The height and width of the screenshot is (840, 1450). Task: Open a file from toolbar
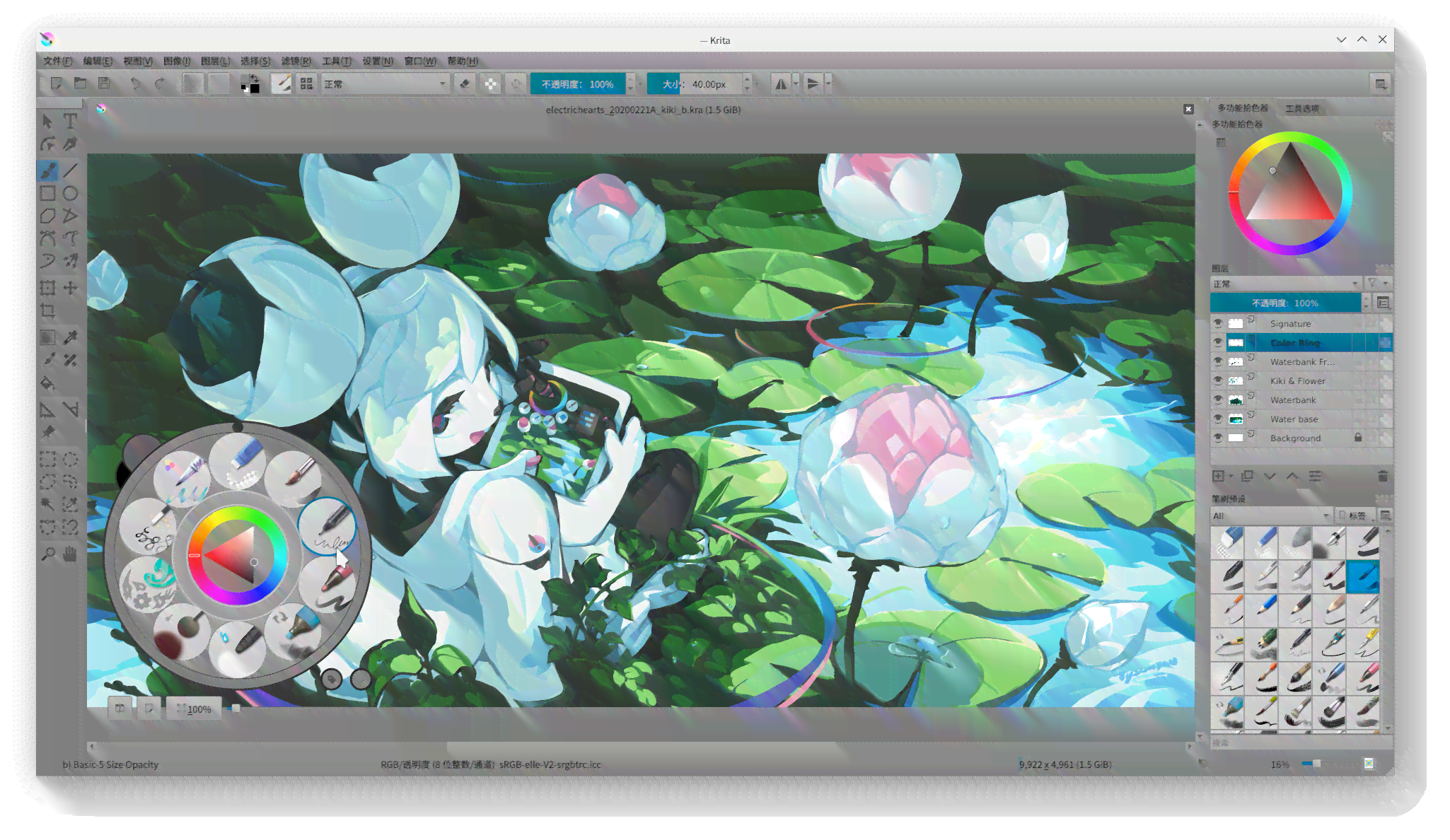[x=81, y=84]
